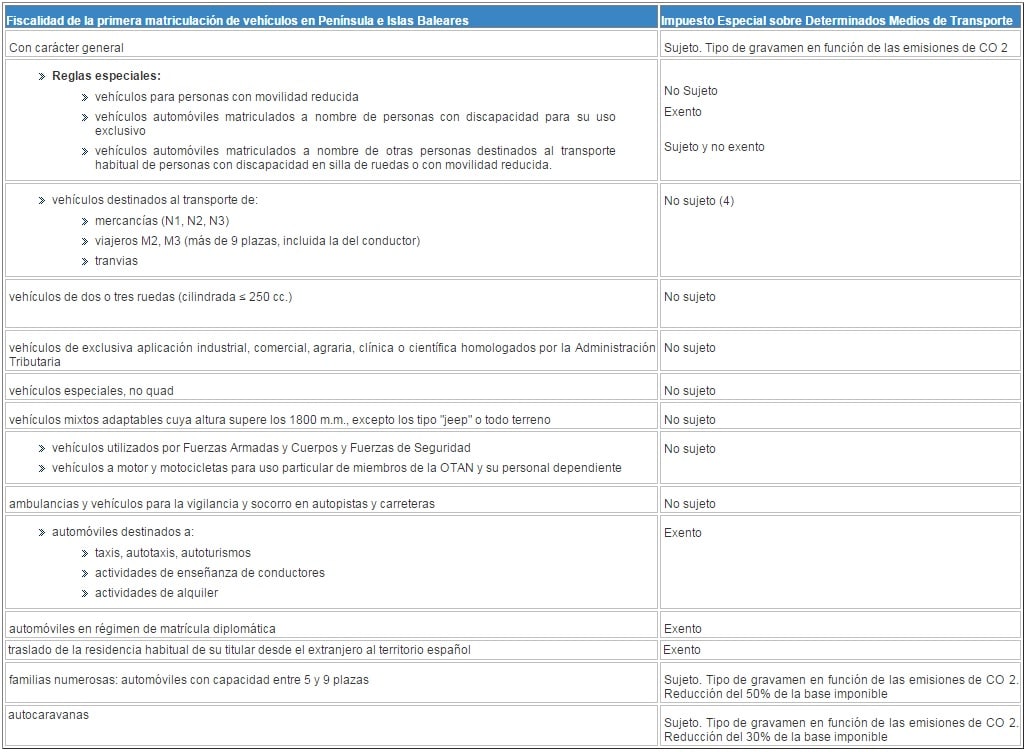
Task: Click the 'Reglas especiales:' heading
Action: click(x=106, y=76)
